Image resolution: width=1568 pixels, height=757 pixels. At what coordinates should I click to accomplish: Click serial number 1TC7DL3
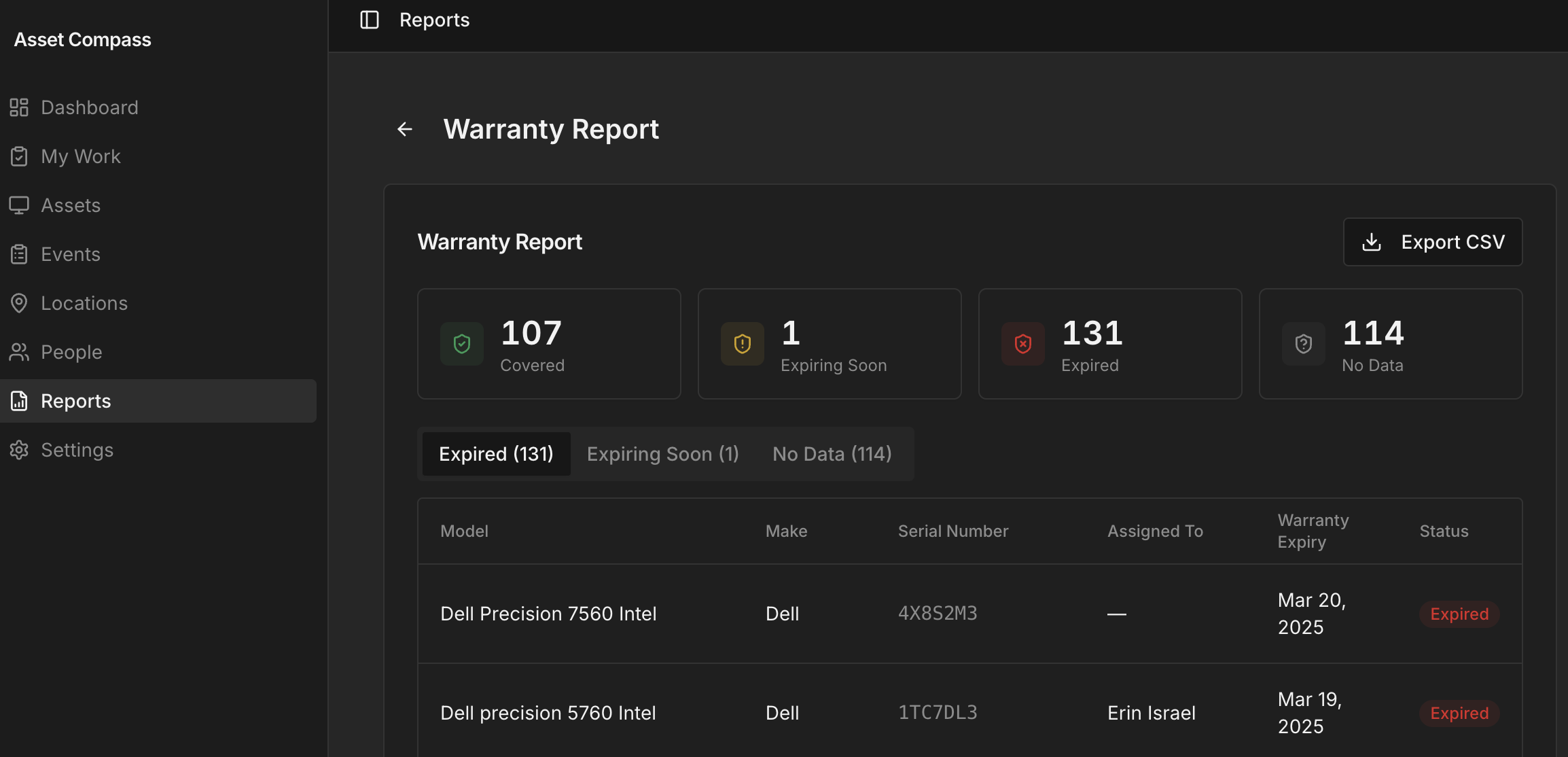pyautogui.click(x=938, y=713)
